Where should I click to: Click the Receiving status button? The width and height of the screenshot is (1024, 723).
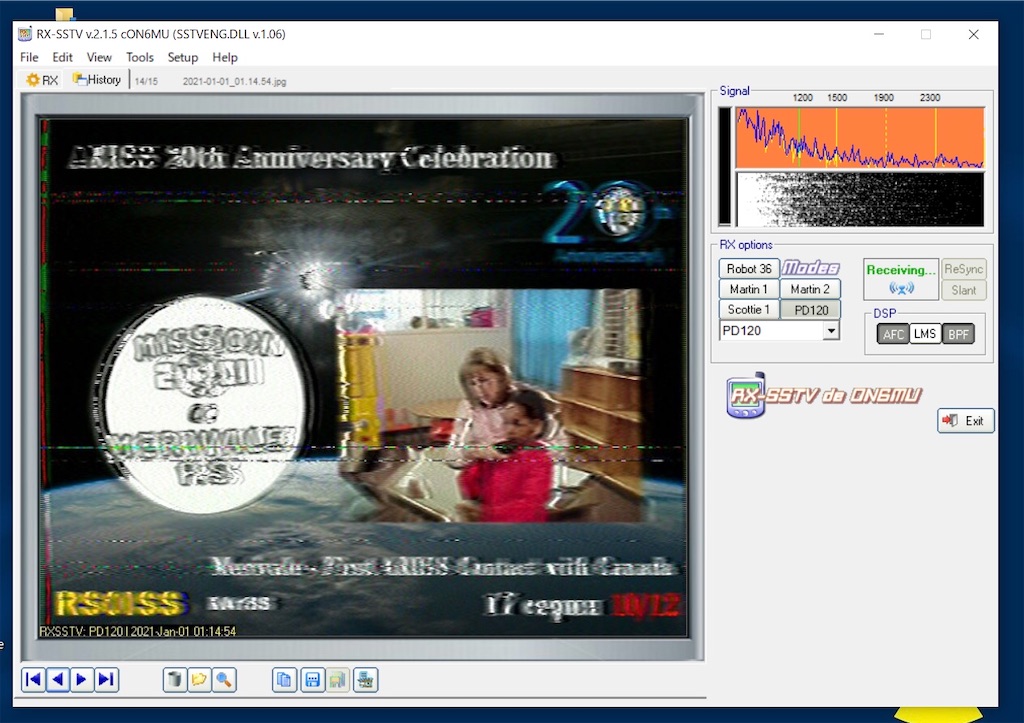click(x=901, y=279)
